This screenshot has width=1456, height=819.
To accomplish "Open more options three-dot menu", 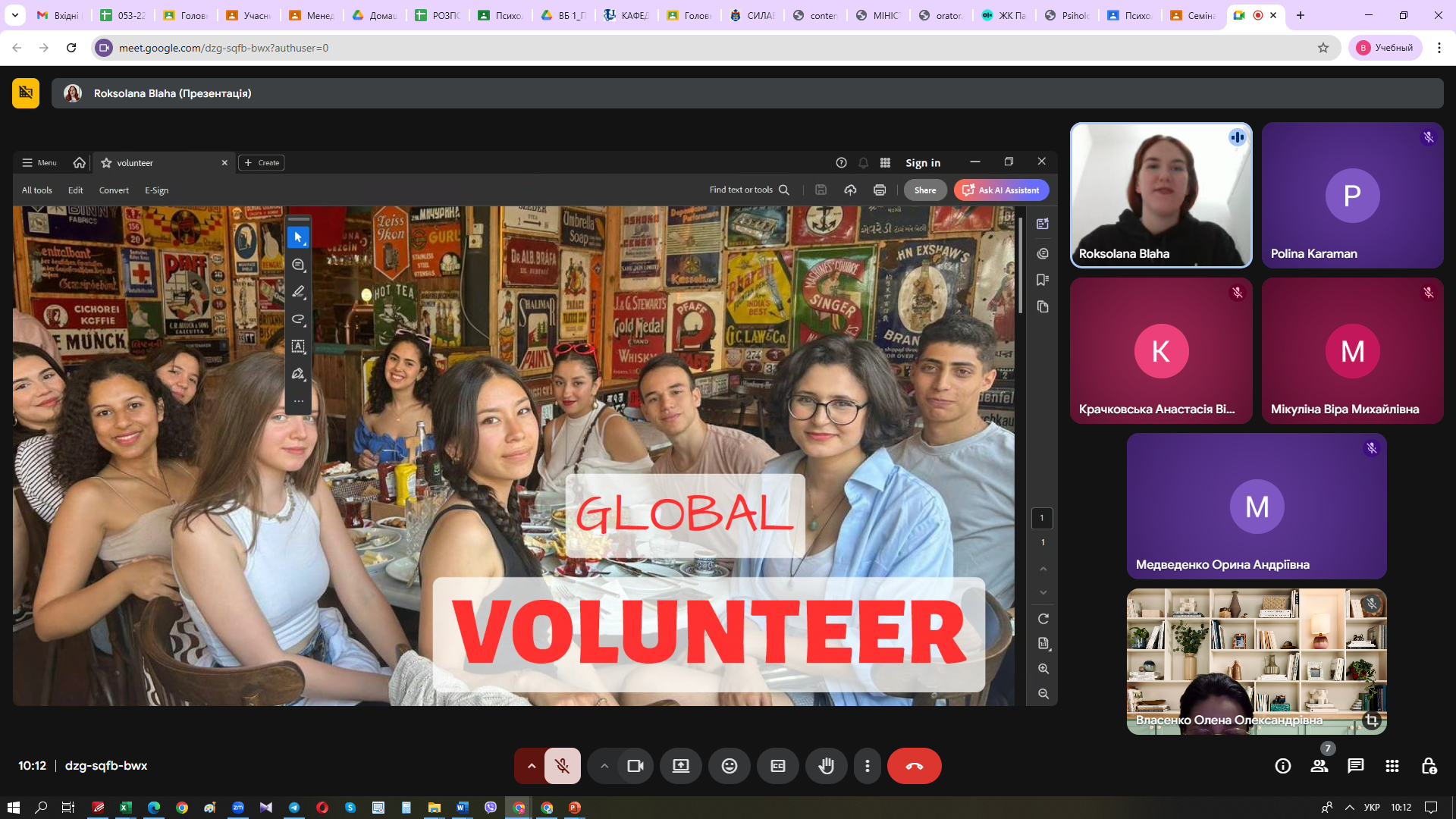I will pyautogui.click(x=867, y=766).
